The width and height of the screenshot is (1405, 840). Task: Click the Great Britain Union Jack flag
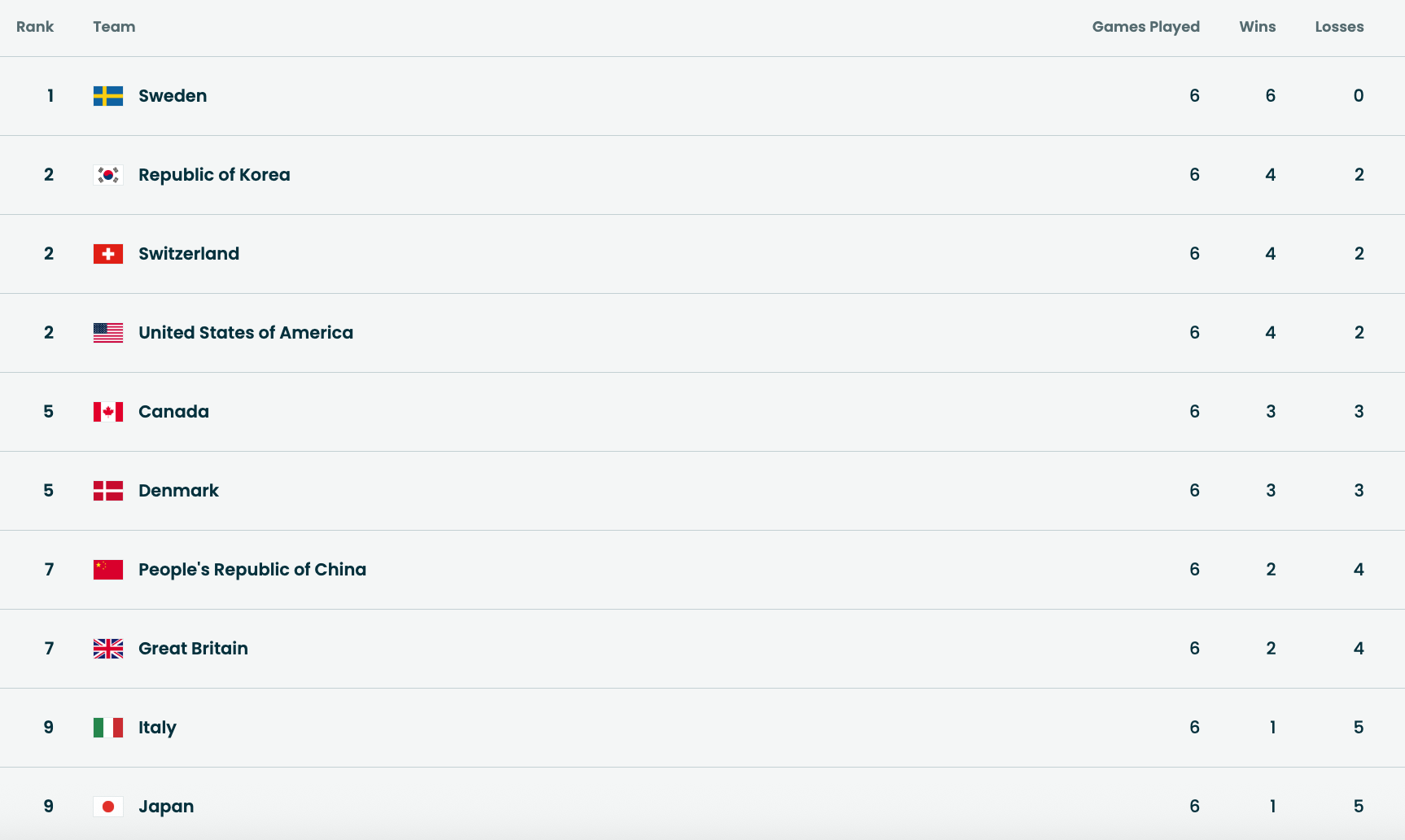(108, 649)
